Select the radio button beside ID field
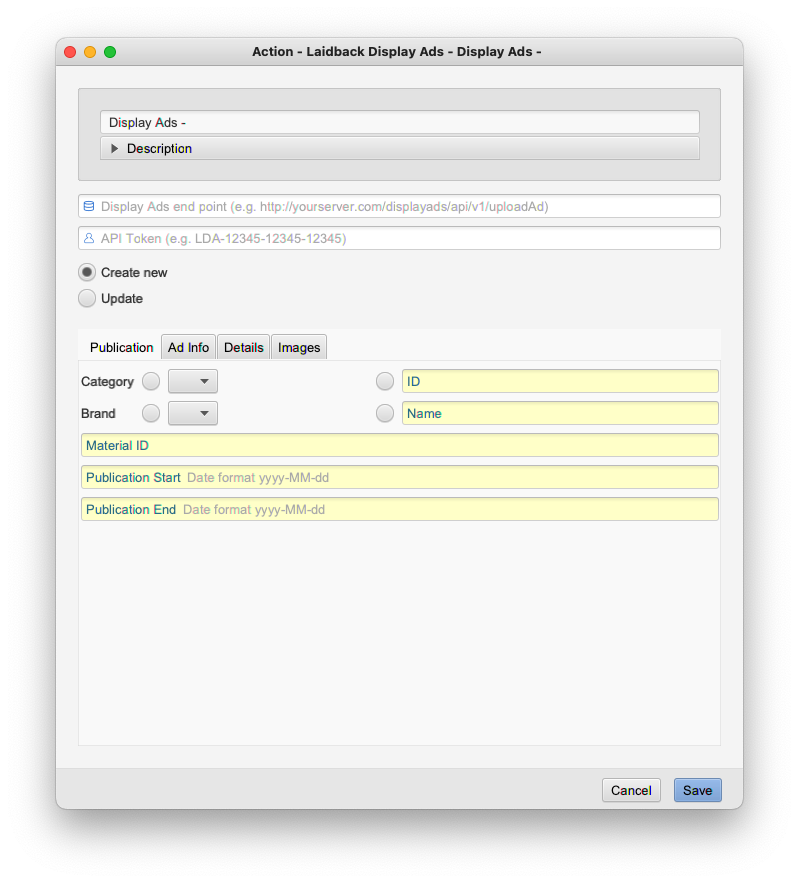The height and width of the screenshot is (883, 799). [385, 381]
